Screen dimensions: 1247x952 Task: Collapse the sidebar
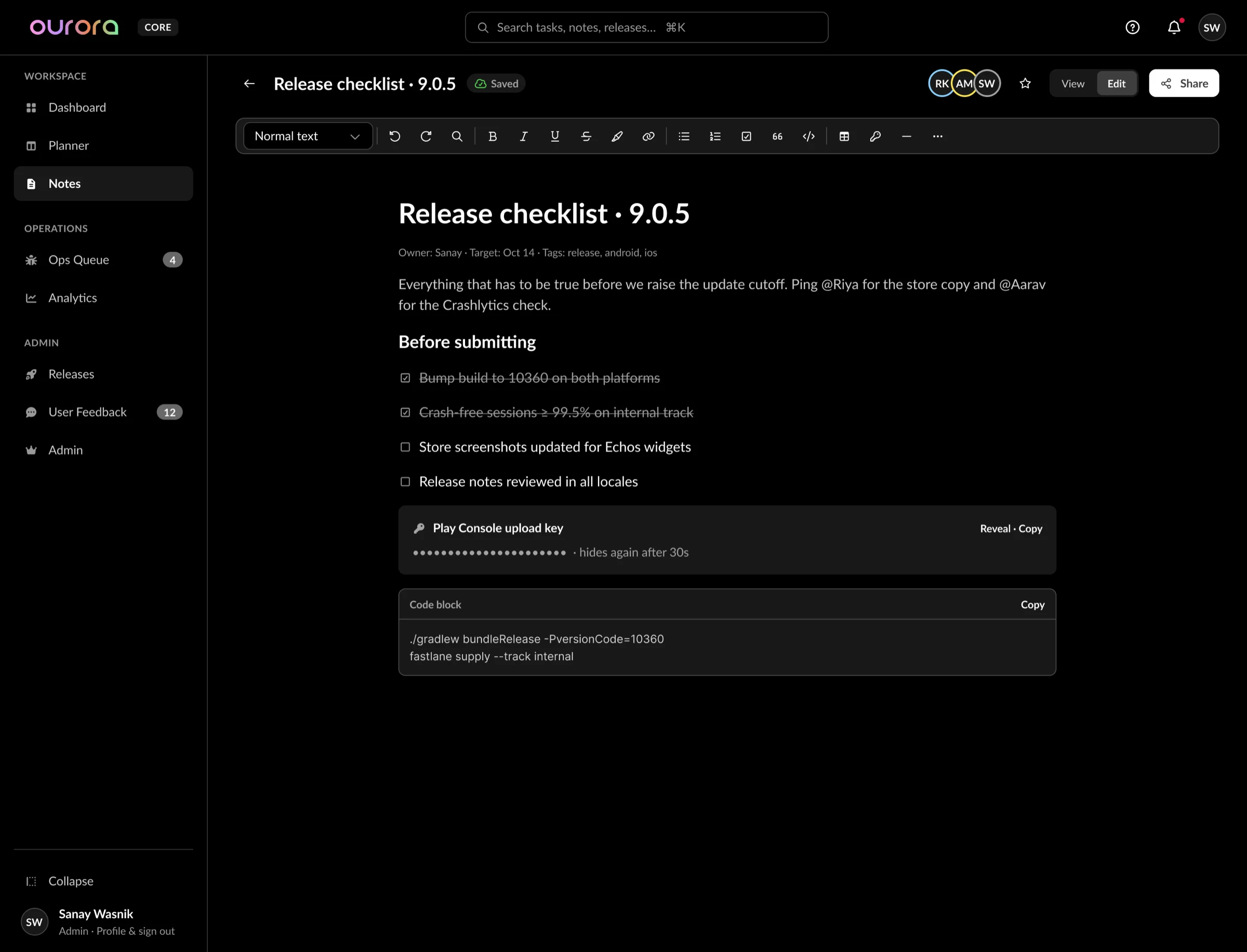(103, 881)
